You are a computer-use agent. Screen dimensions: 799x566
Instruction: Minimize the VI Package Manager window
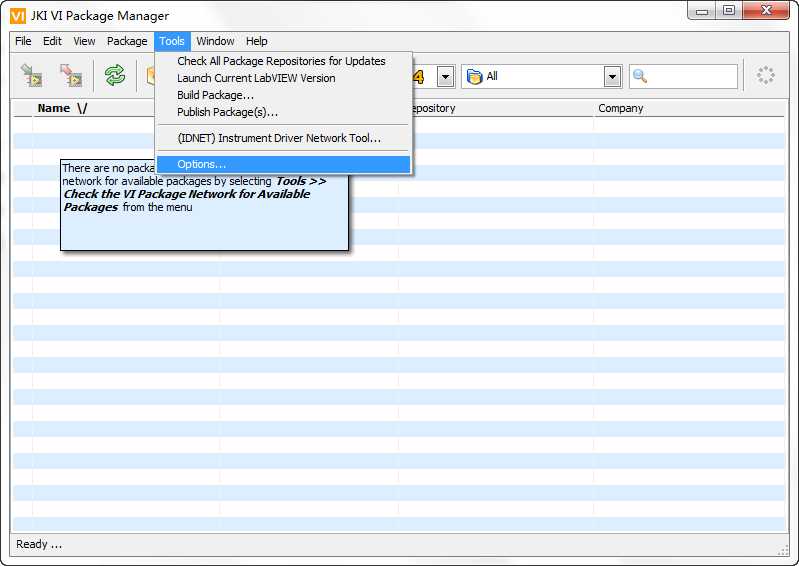[702, 11]
